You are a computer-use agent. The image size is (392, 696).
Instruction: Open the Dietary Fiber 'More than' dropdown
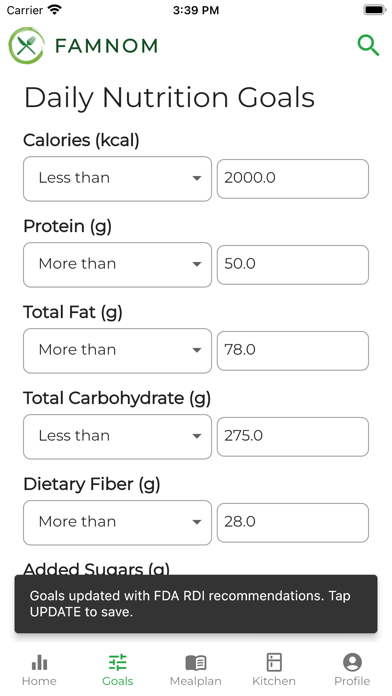pos(117,522)
